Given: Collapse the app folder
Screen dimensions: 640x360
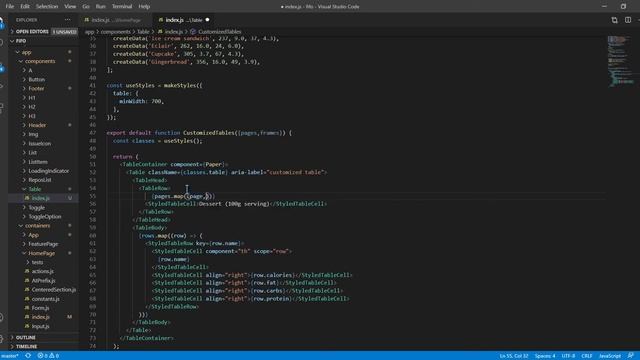Looking at the screenshot, I should (x=27, y=52).
